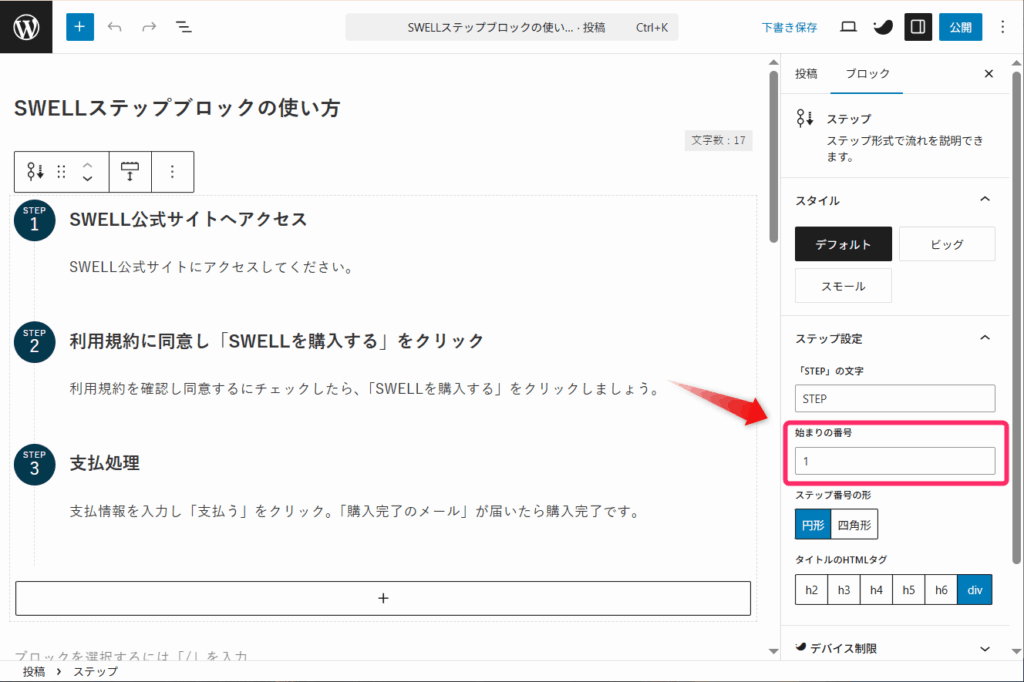This screenshot has width=1024, height=682.
Task: Open the SWELL settings icon
Action: pos(883,27)
